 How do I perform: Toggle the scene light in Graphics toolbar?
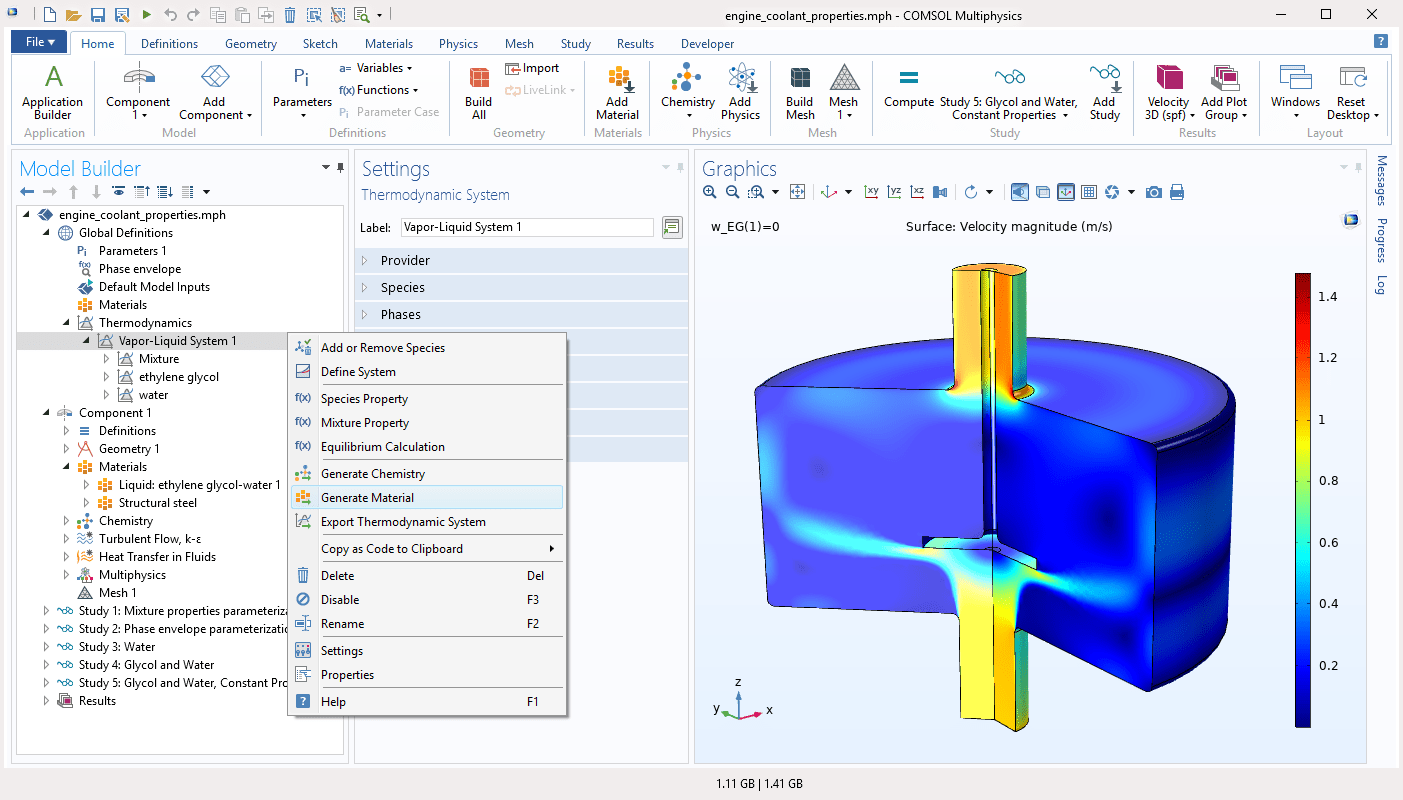point(1019,191)
